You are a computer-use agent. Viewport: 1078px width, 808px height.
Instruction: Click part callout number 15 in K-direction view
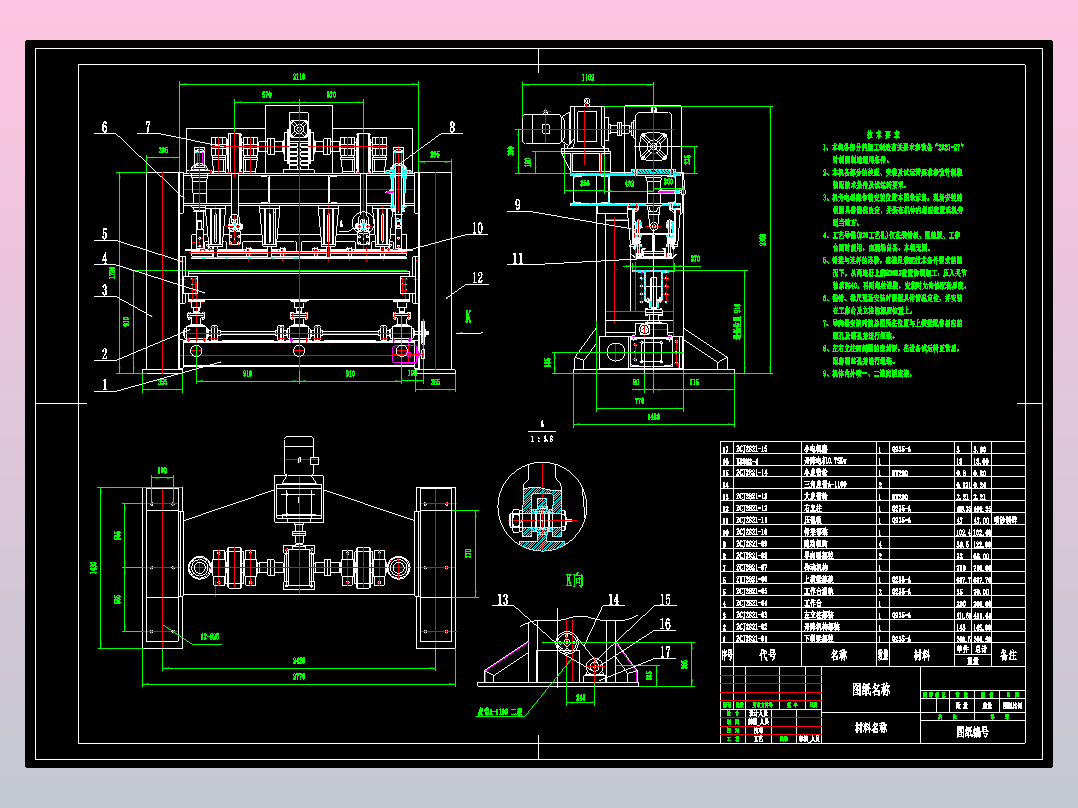click(x=665, y=600)
